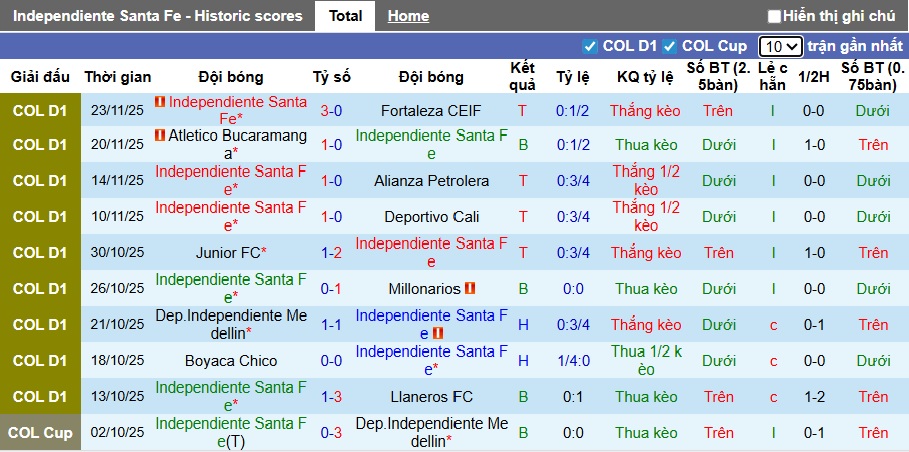This screenshot has height=452, width=909.
Task: Click the 1-3 score against Llaneros FC
Action: point(331,397)
